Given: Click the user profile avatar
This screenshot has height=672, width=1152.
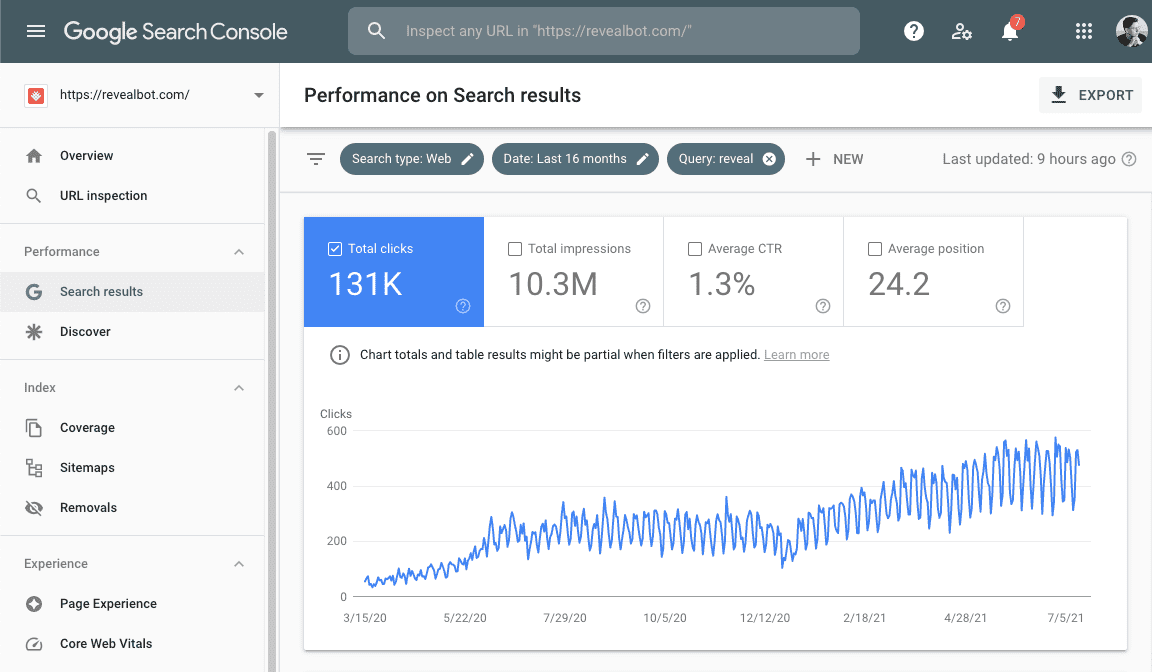Looking at the screenshot, I should point(1131,31).
